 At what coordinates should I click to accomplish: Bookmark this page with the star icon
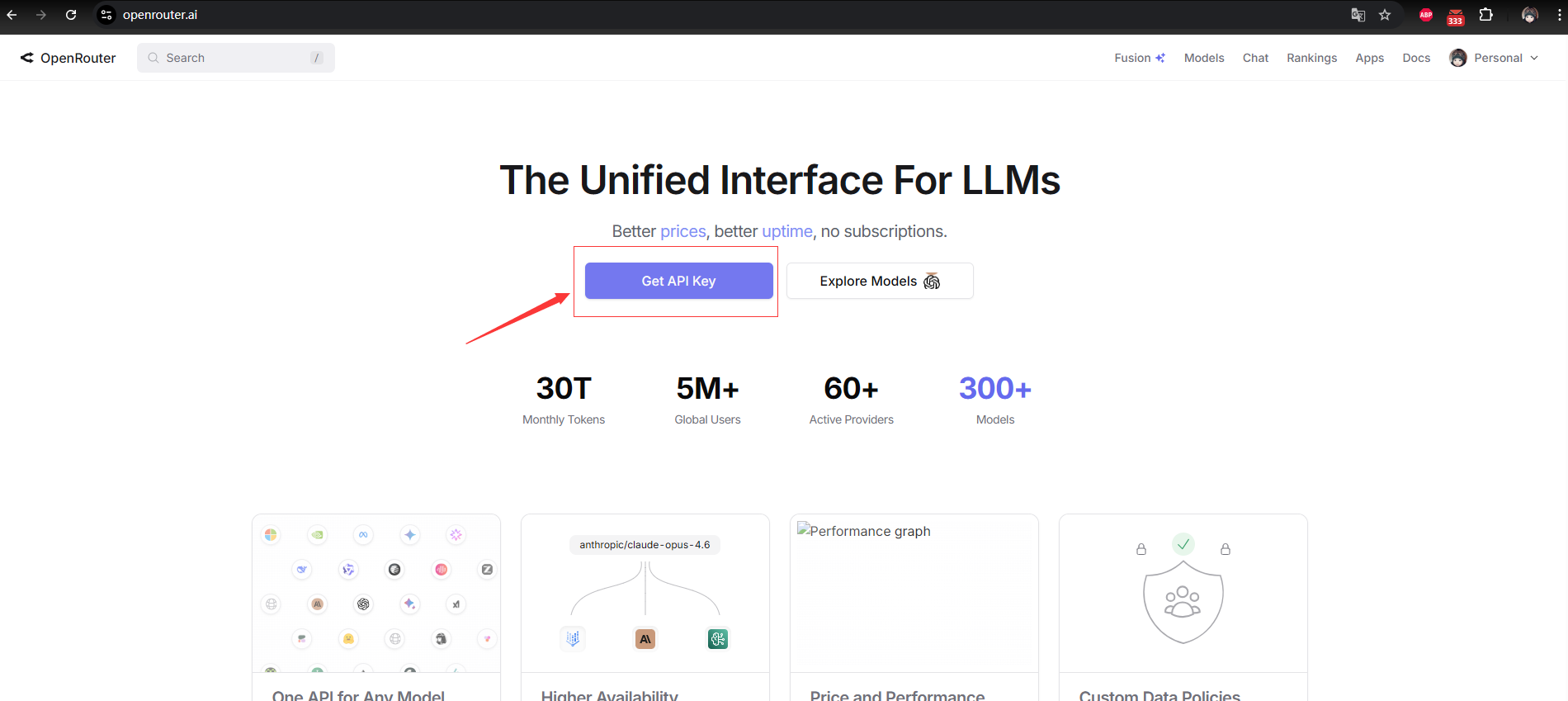pyautogui.click(x=1385, y=15)
